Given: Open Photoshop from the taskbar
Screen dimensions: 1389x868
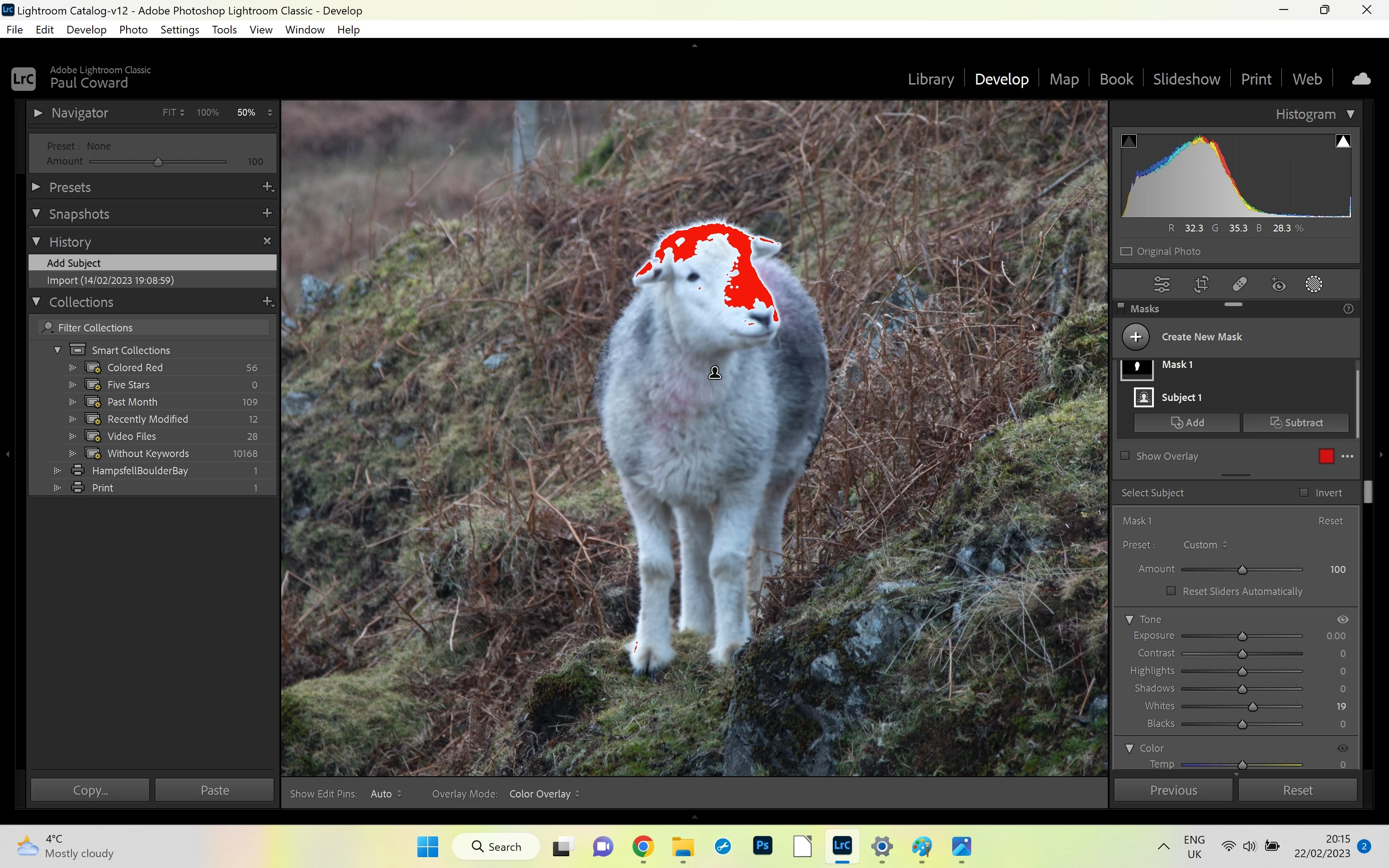Looking at the screenshot, I should 762,845.
